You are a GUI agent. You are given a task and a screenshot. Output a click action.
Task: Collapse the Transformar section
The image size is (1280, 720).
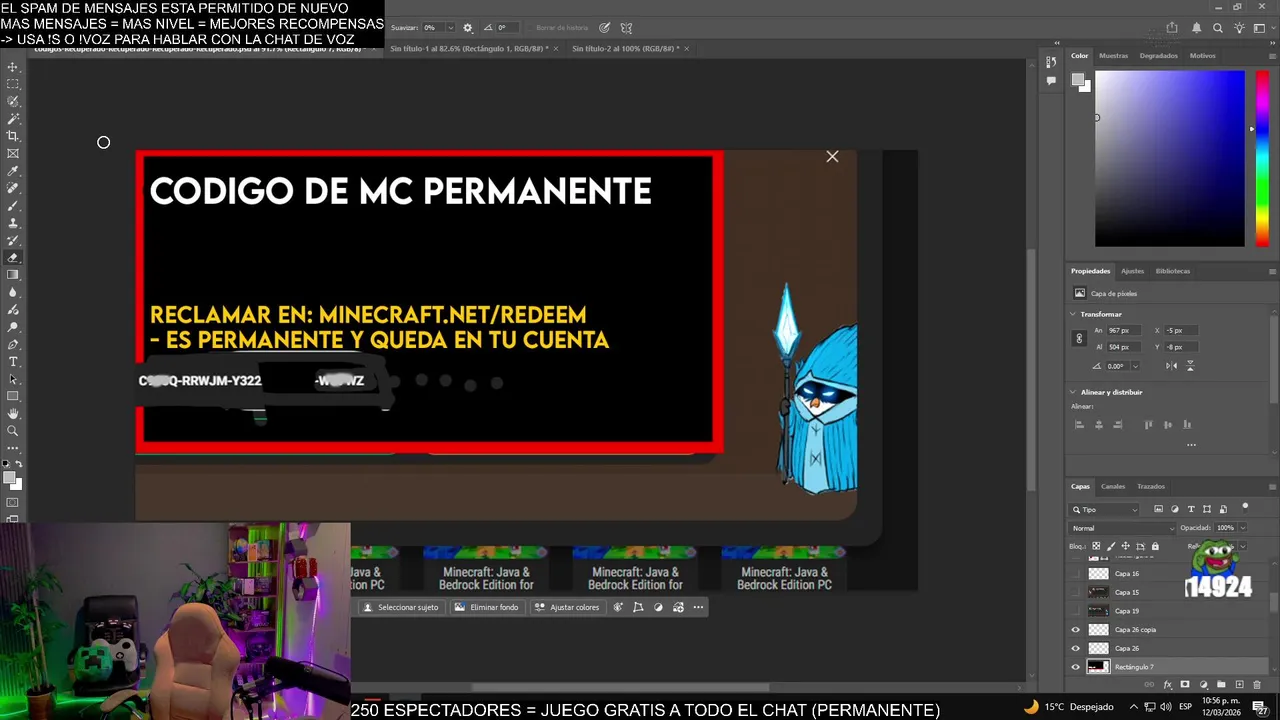tap(1074, 314)
